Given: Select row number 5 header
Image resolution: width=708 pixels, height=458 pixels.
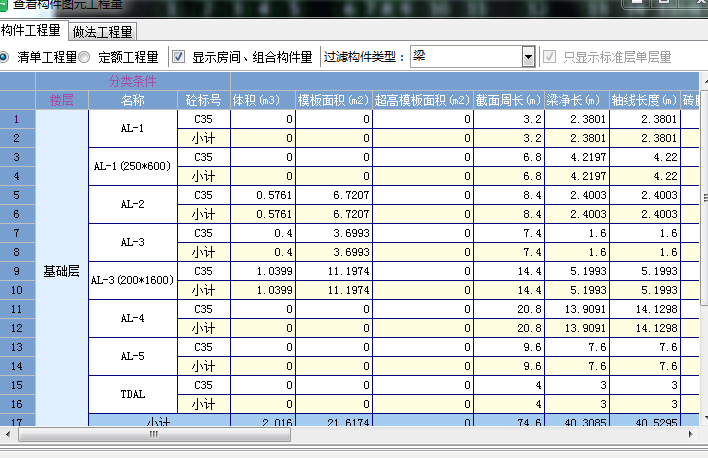Looking at the screenshot, I should 17,195.
